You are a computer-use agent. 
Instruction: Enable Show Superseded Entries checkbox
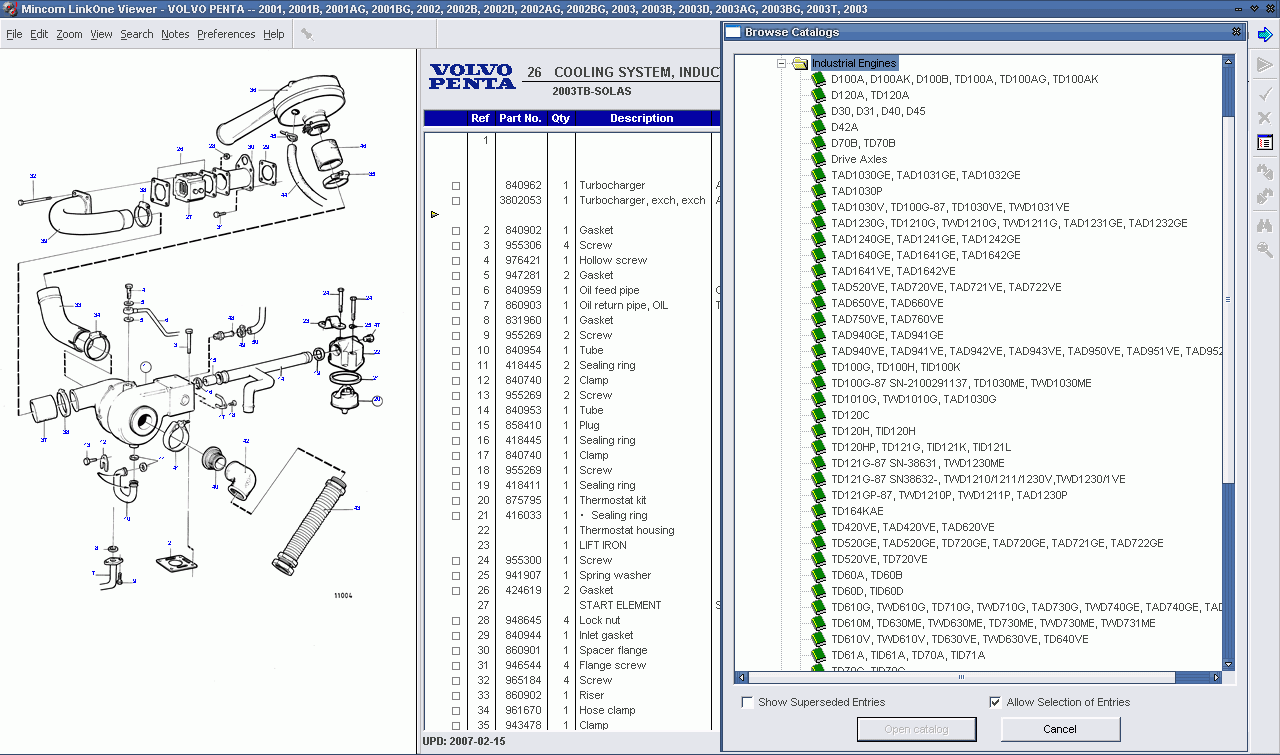[x=748, y=702]
